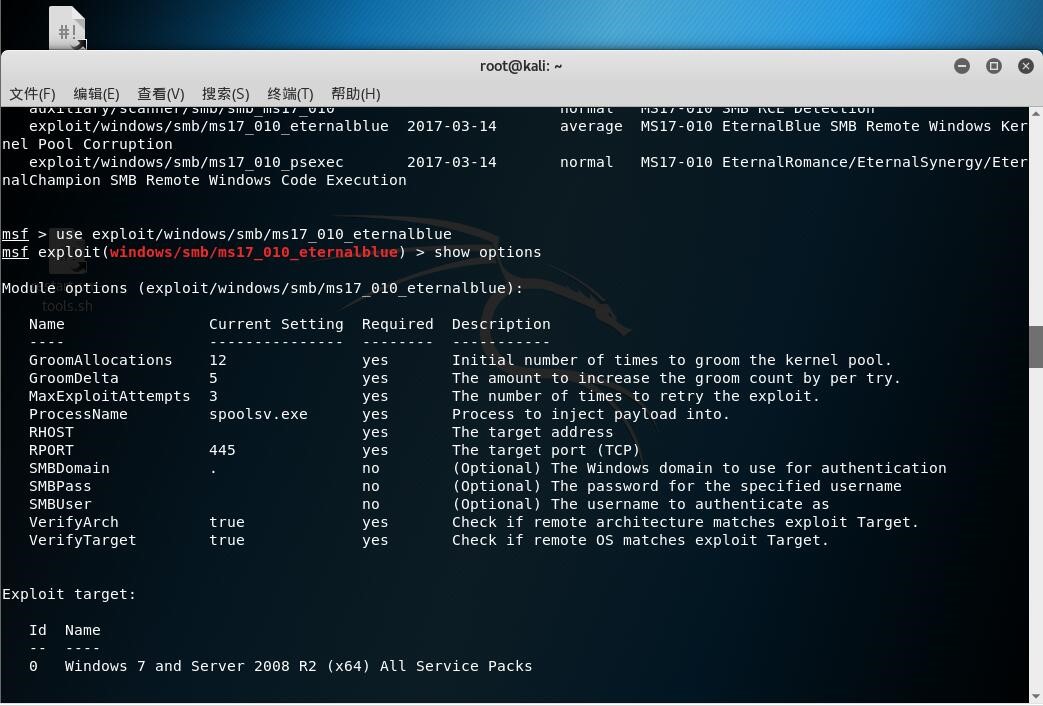Screen dimensions: 1043x706
Task: Click 'Process to inject payload into.' description
Action: click(x=591, y=414)
